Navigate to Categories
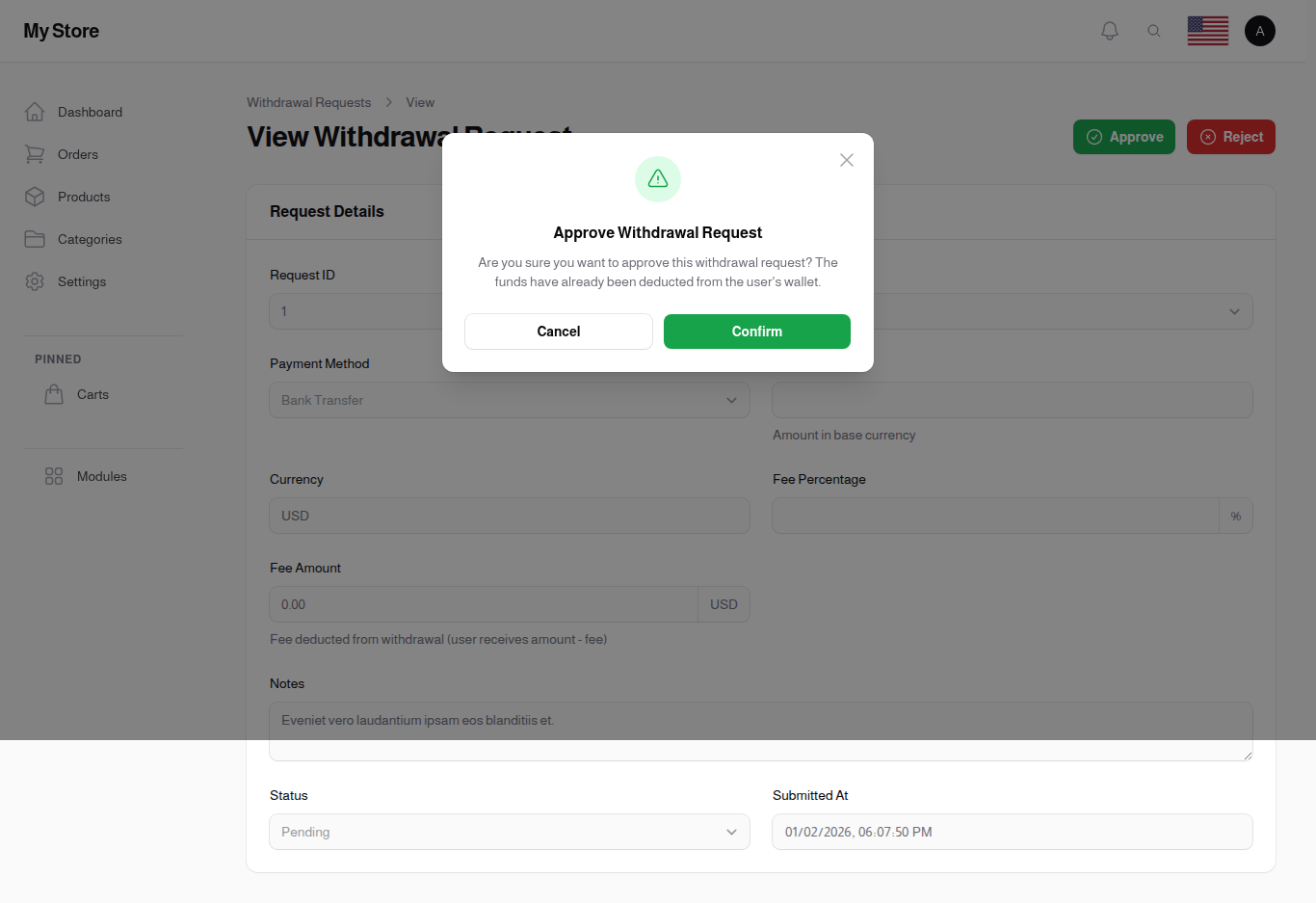The height and width of the screenshot is (903, 1316). pyautogui.click(x=90, y=239)
